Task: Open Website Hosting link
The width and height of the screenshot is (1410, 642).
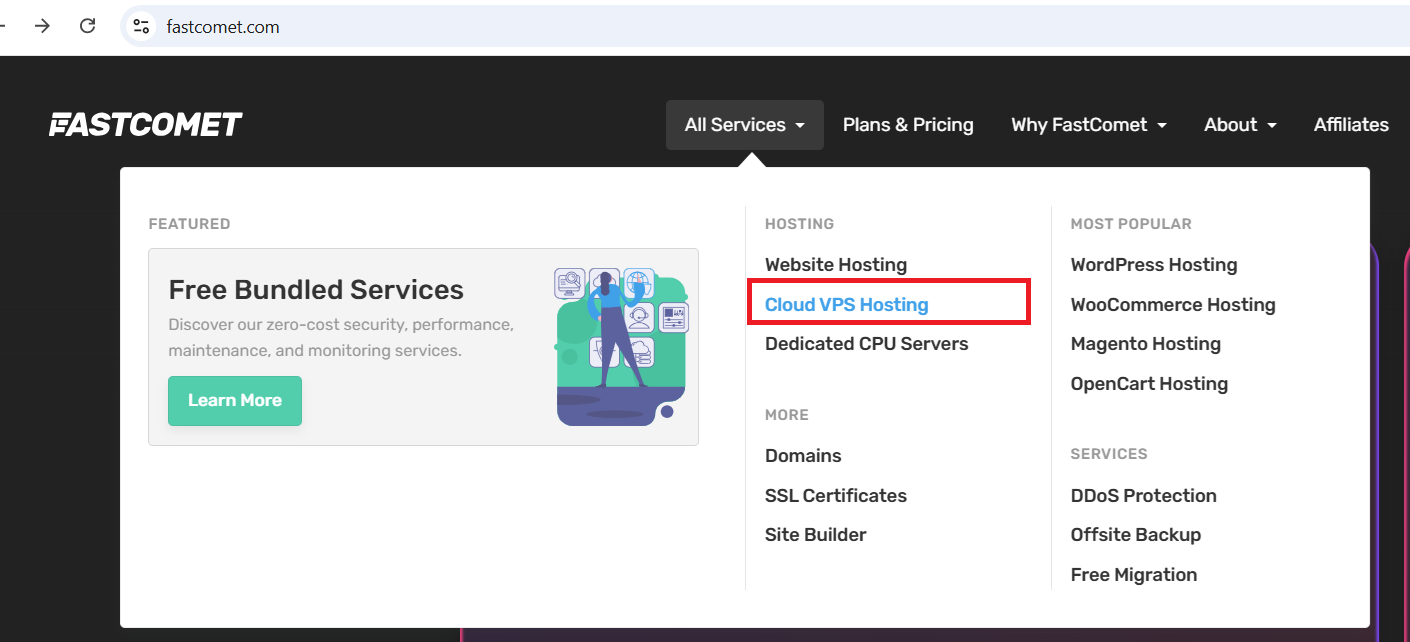Action: (836, 265)
